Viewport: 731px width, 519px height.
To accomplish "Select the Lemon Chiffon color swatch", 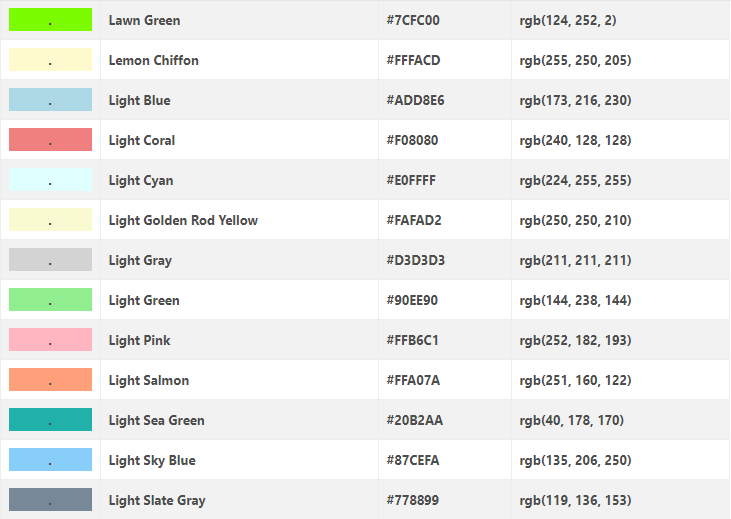I will 50,60.
